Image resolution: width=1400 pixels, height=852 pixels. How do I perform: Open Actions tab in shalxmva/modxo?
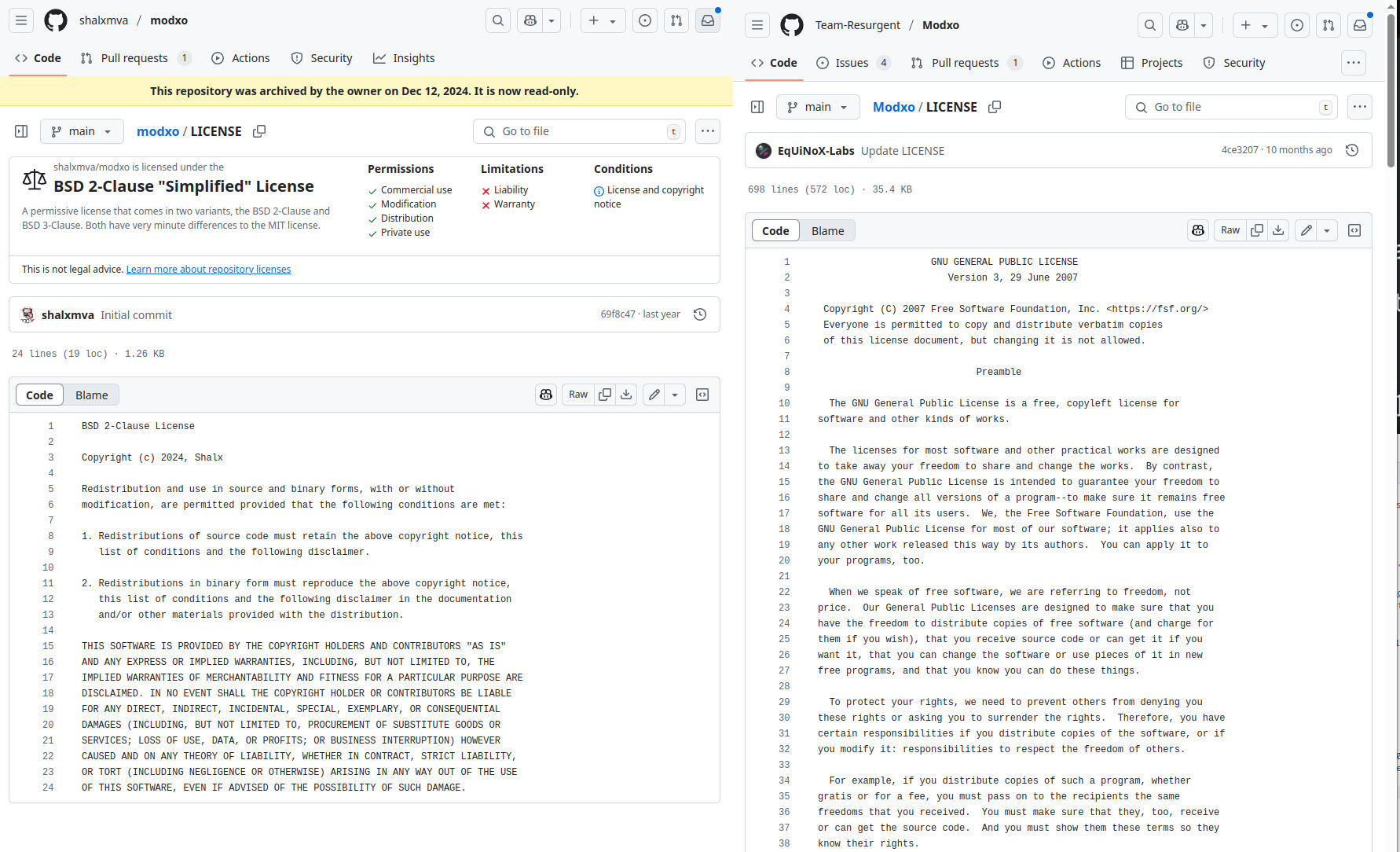tap(240, 58)
